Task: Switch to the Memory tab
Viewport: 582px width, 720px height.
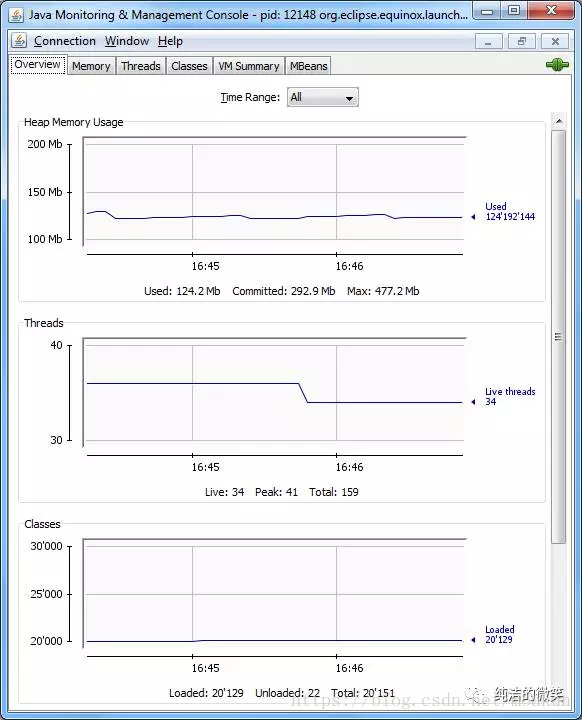Action: tap(91, 66)
